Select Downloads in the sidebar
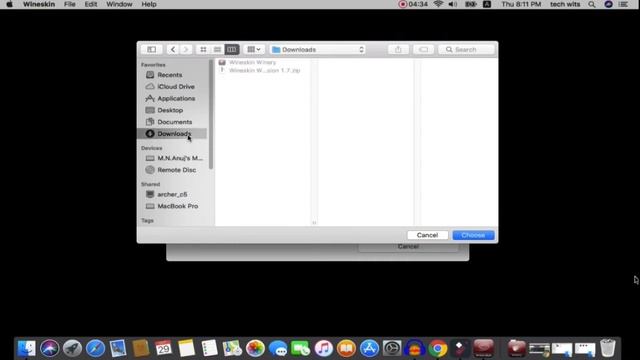640x360 pixels. click(172, 133)
